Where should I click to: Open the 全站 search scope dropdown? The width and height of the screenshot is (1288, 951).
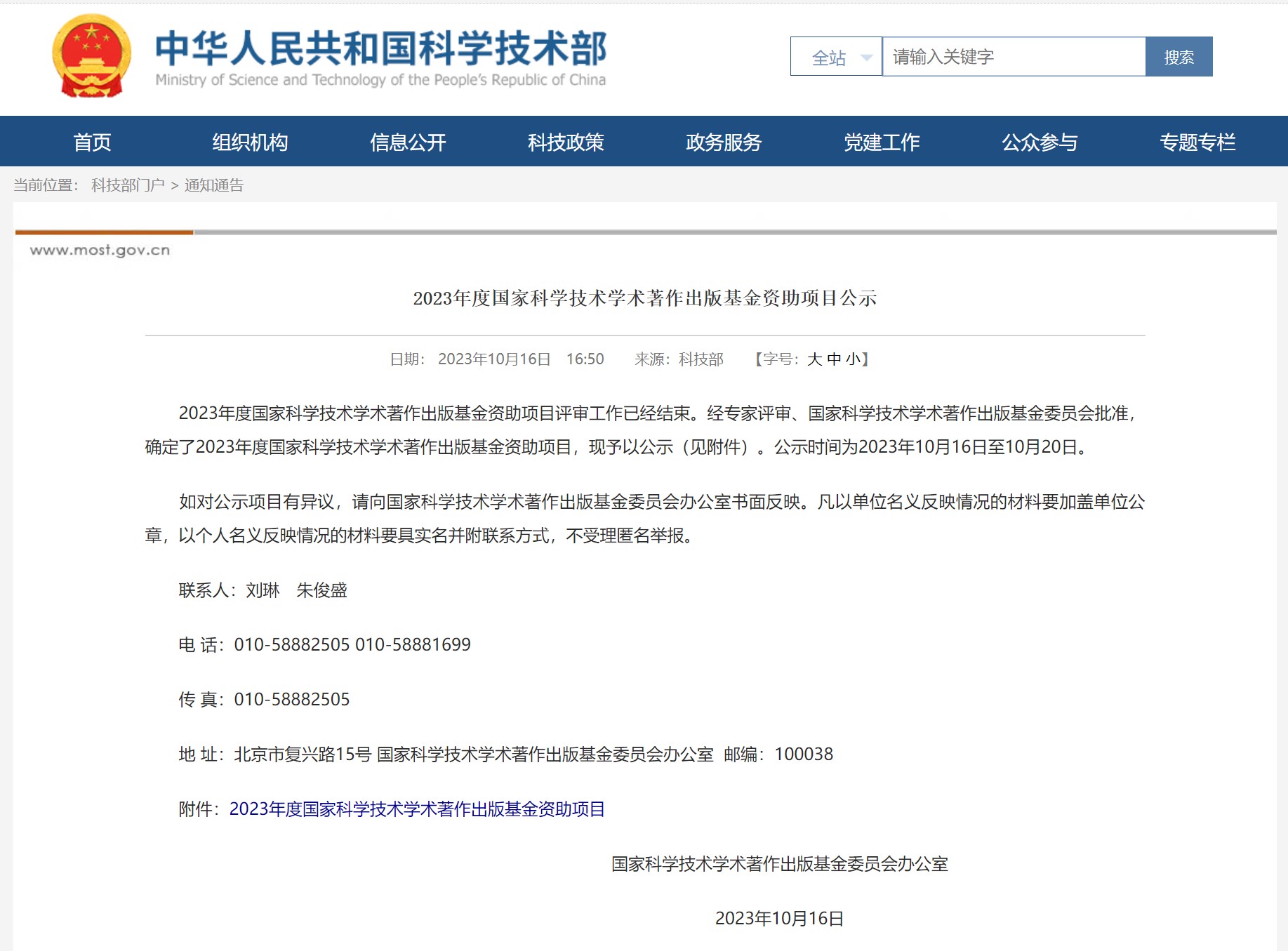click(835, 57)
